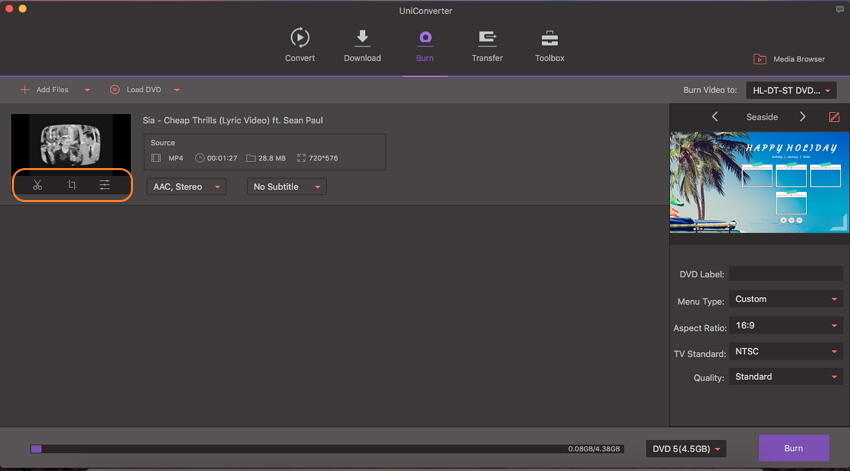
Task: Click the Sia video thumbnail
Action: (x=71, y=144)
